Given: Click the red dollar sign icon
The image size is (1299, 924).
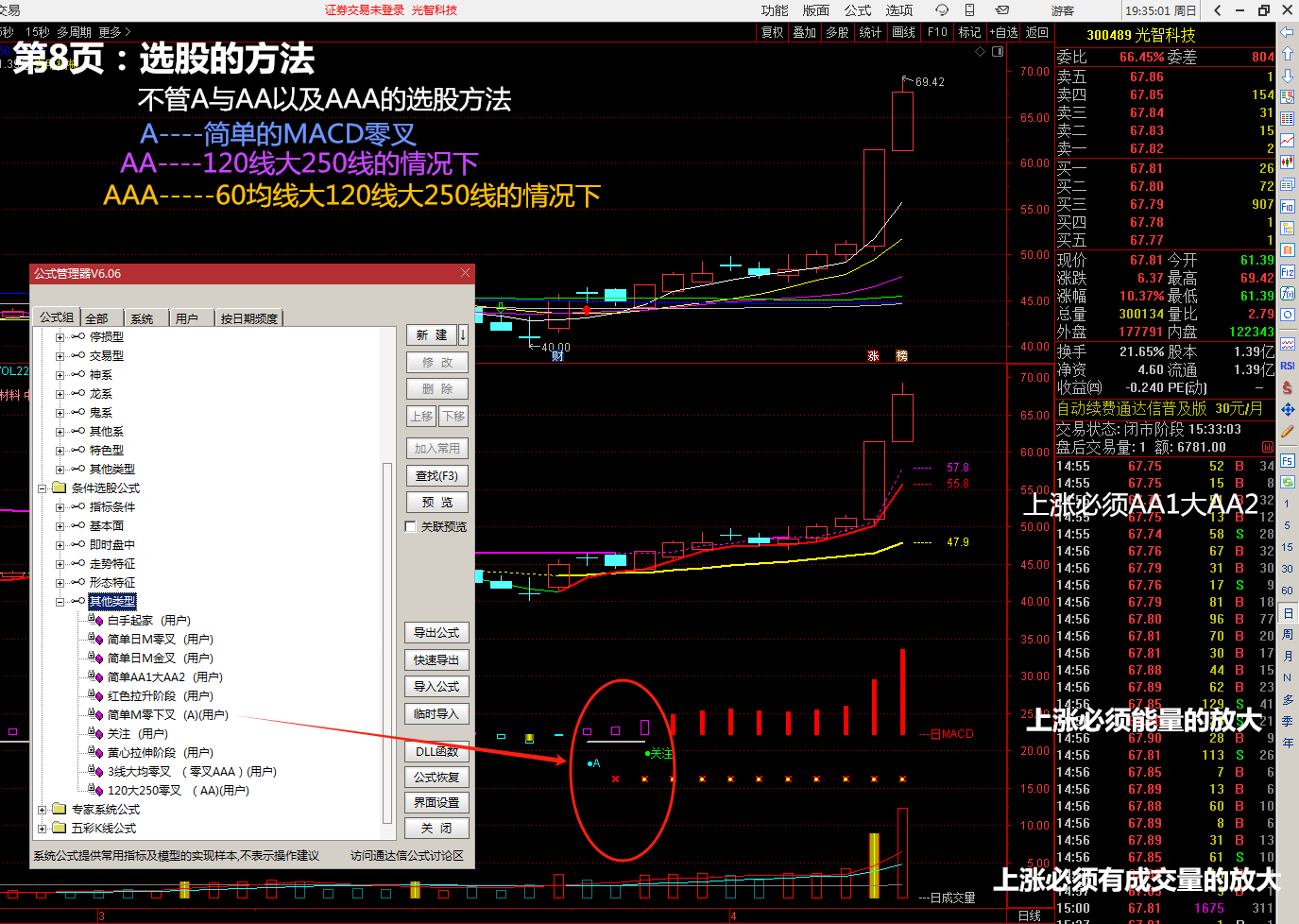Looking at the screenshot, I should coord(1287,387).
